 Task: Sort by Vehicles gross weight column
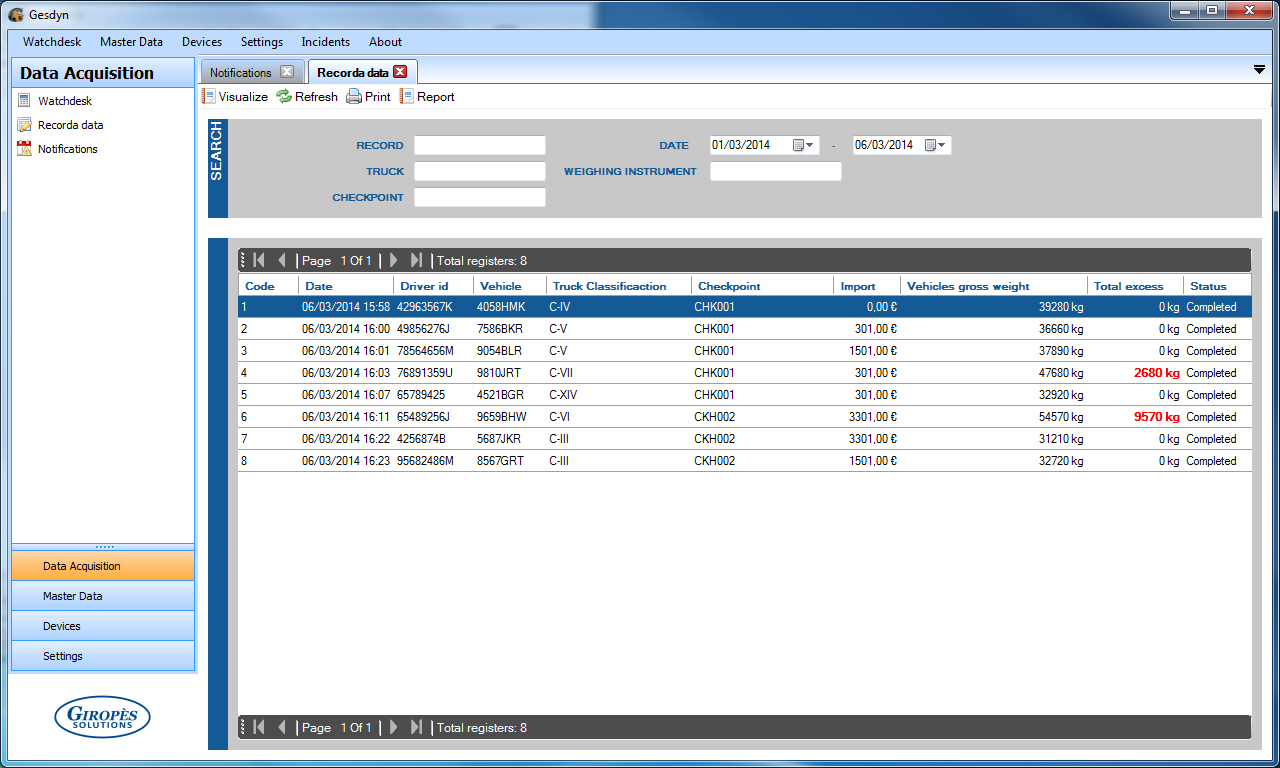(x=968, y=286)
